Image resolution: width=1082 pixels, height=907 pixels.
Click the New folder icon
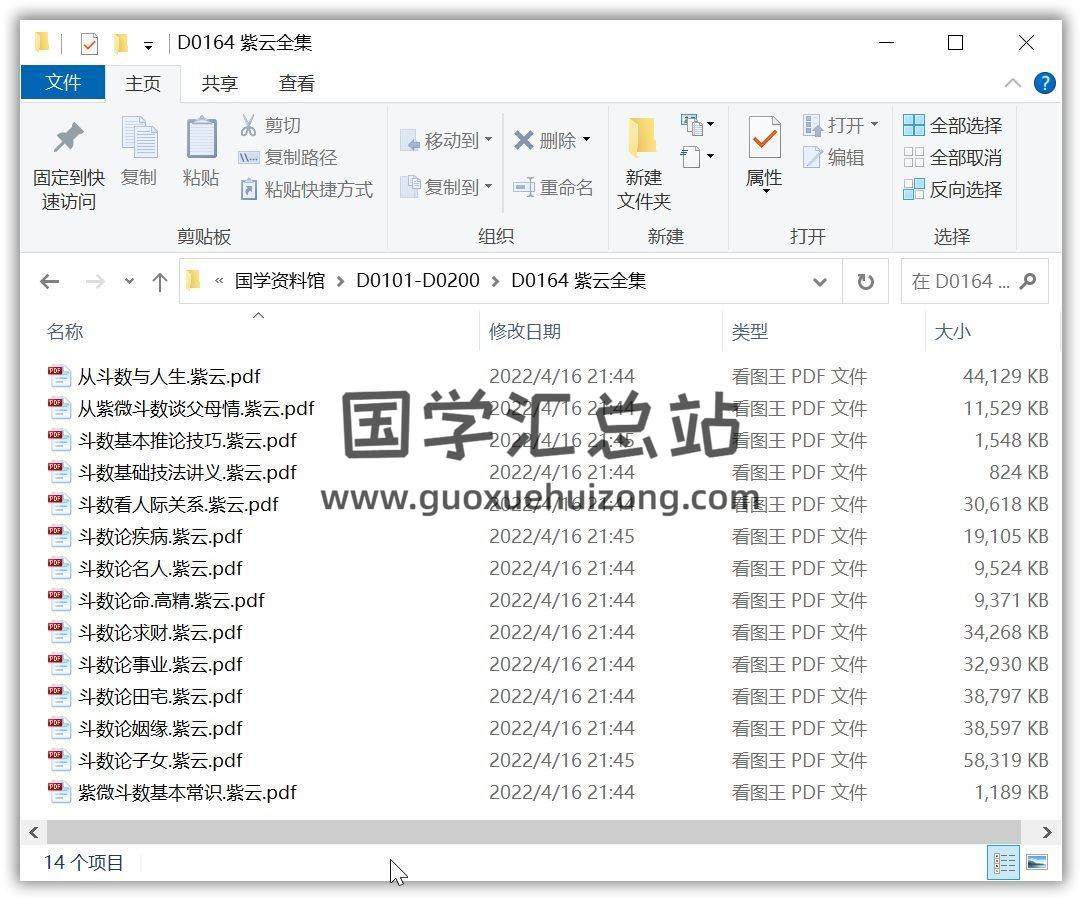point(642,136)
